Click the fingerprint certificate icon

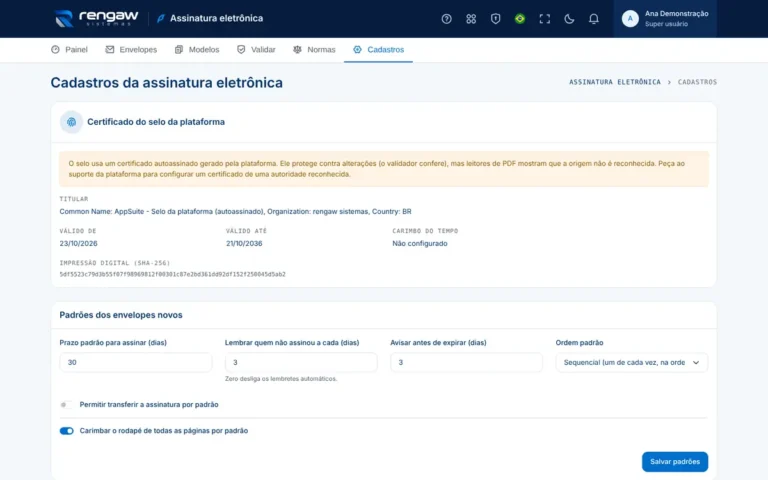(72, 122)
